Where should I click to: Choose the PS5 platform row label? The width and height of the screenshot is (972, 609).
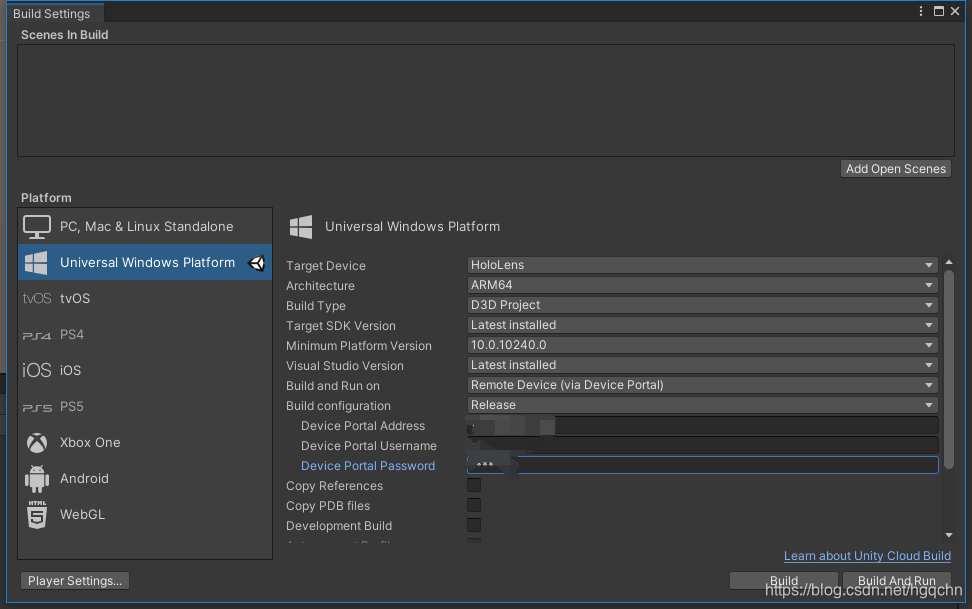click(72, 407)
